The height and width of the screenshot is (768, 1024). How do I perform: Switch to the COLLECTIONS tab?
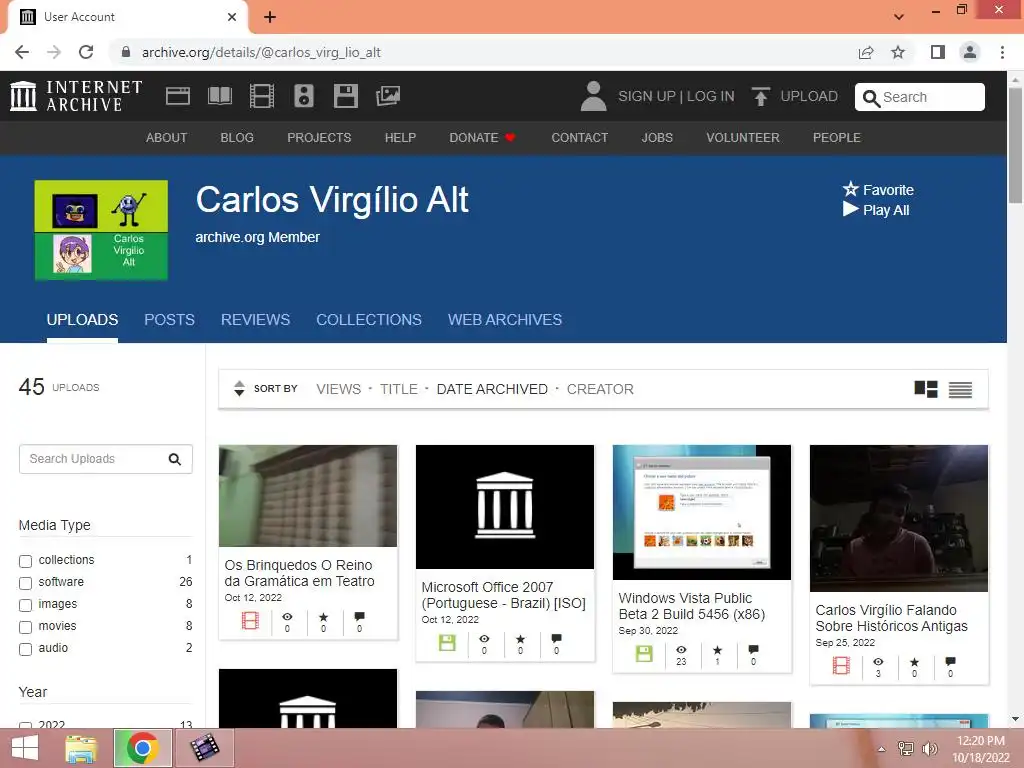pyautogui.click(x=369, y=320)
